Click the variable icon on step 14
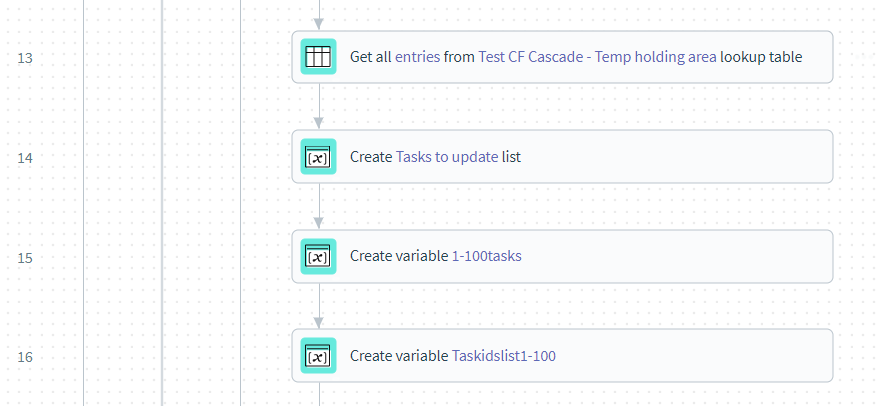 pos(318,157)
